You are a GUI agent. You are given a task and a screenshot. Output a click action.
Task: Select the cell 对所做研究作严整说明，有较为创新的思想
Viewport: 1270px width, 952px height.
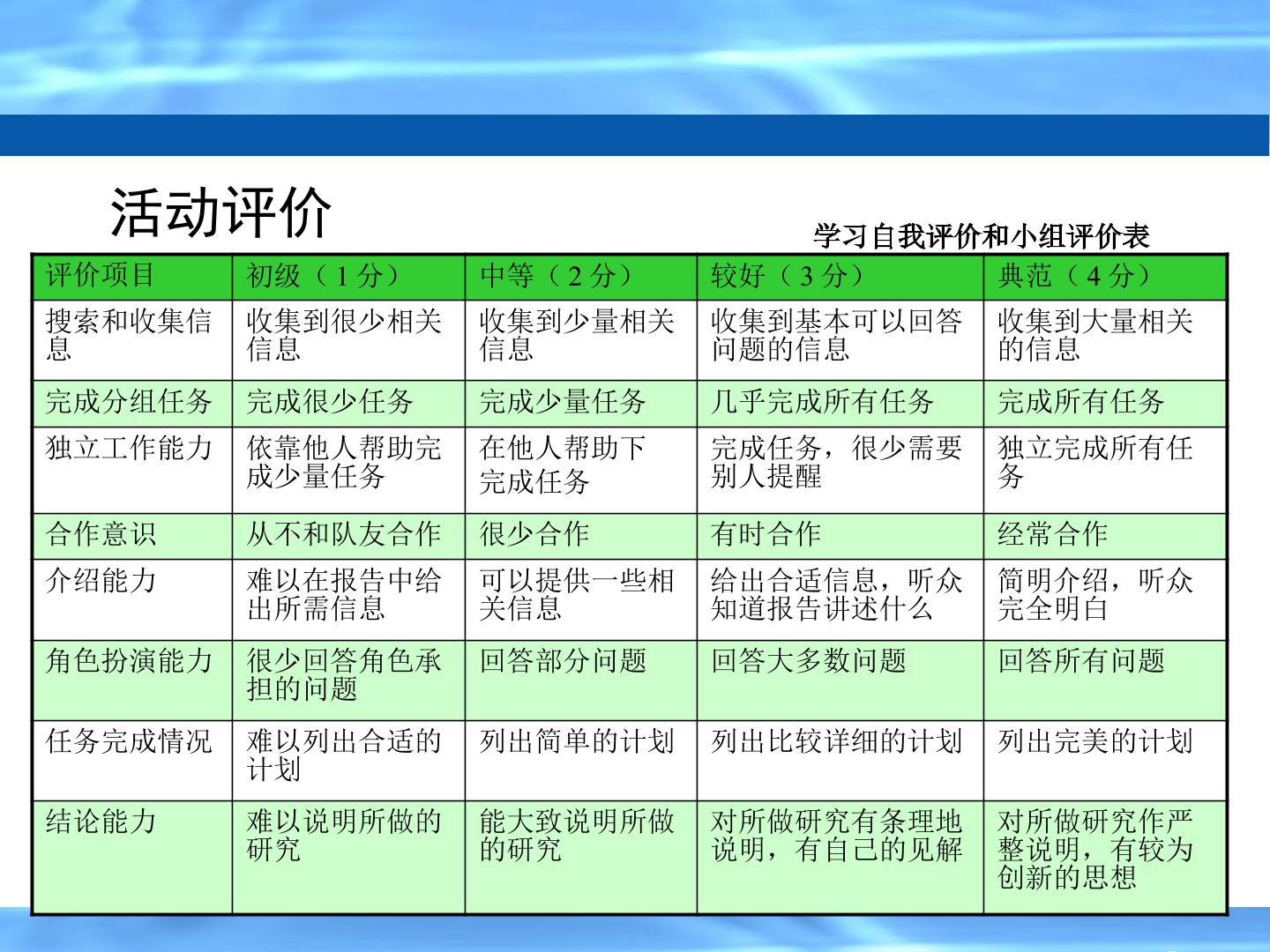[x=1105, y=857]
